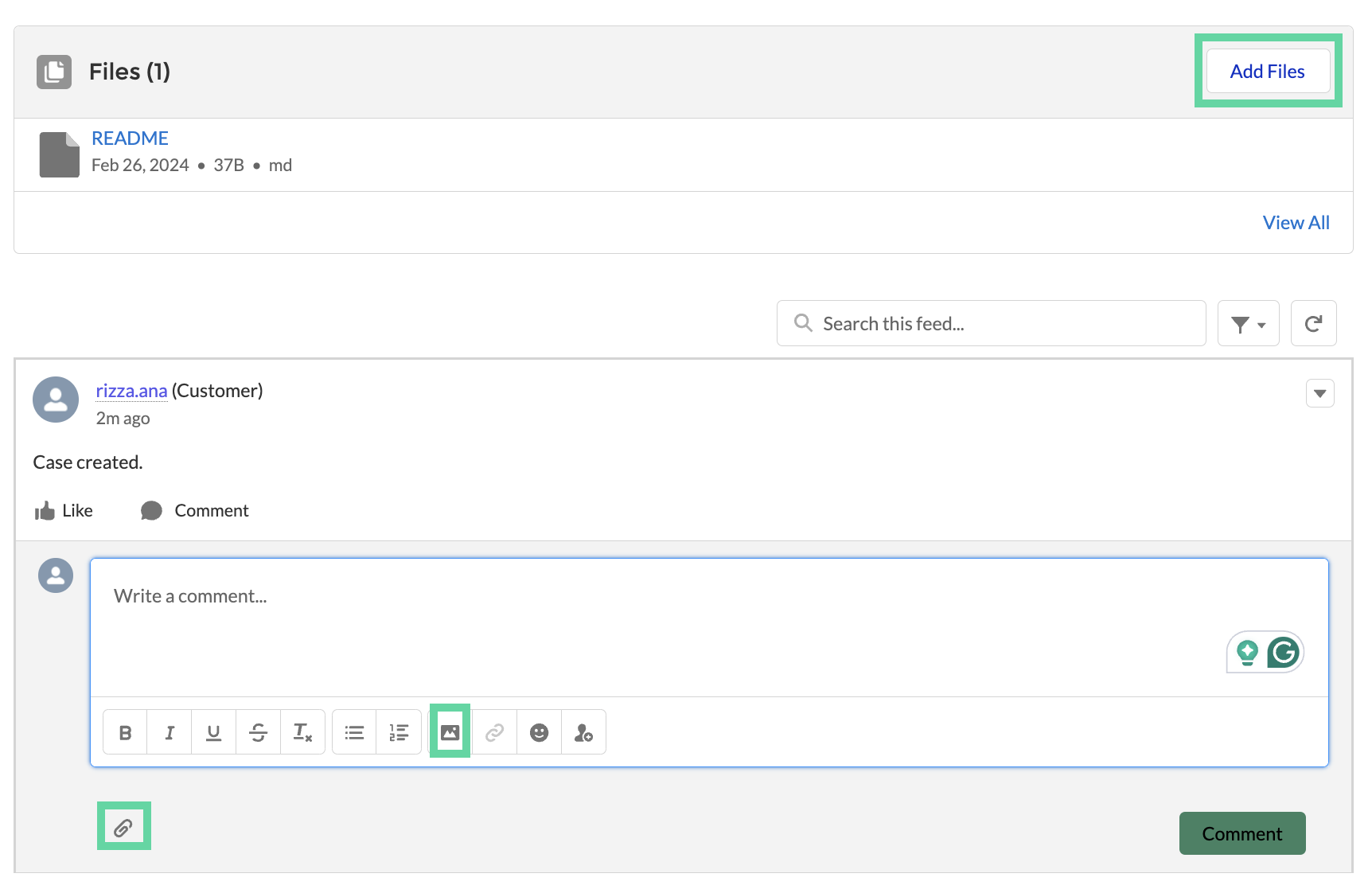The width and height of the screenshot is (1372, 893).
Task: Click the Add Files button
Action: point(1267,71)
